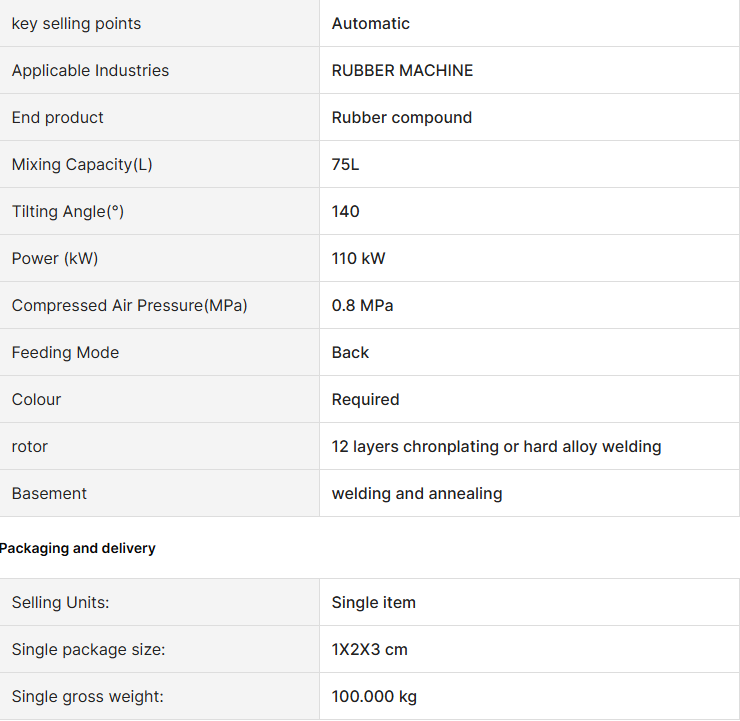Click the 'Basement' row label
The width and height of the screenshot is (740, 721).
49,494
